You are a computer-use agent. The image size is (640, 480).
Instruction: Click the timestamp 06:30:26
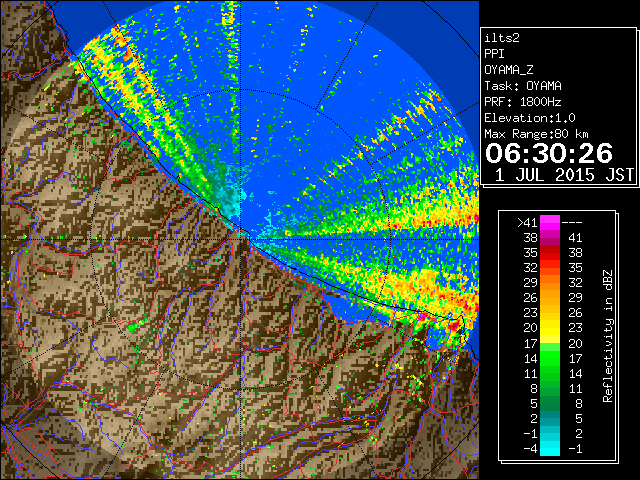coord(549,153)
